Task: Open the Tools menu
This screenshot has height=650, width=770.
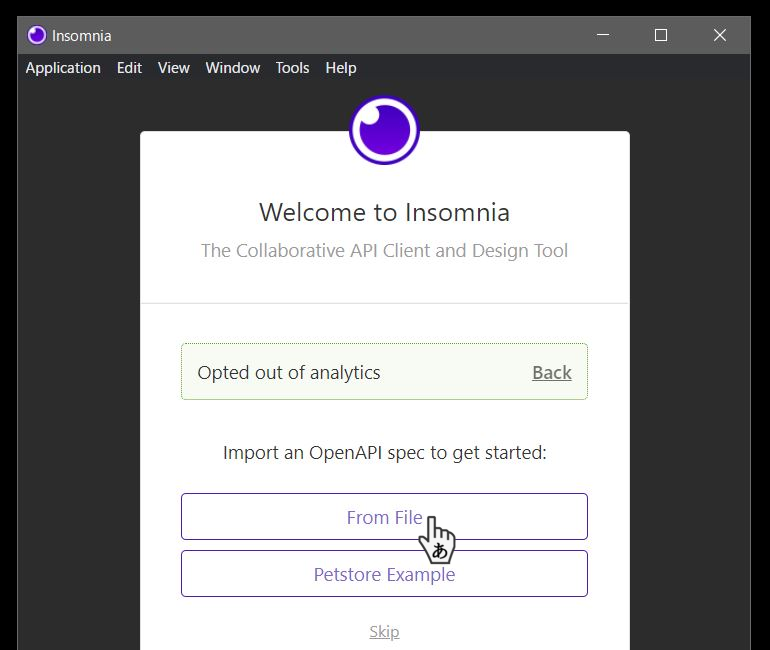Action: point(292,68)
